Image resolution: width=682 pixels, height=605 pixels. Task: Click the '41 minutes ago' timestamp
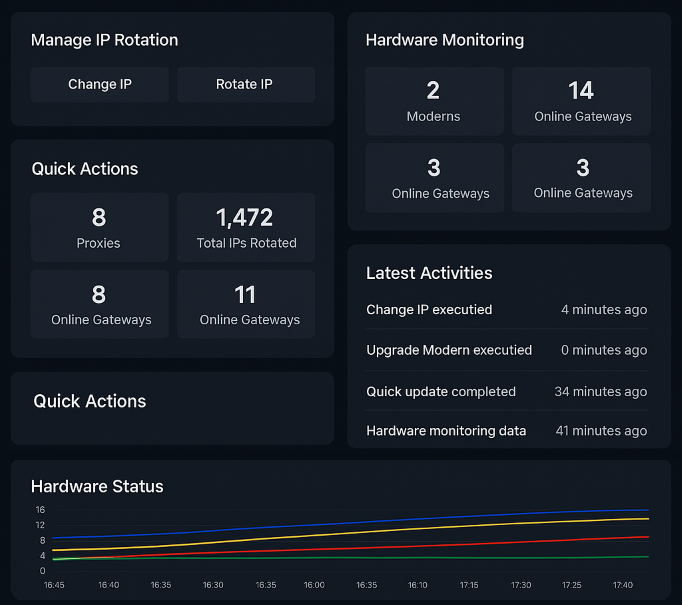point(601,431)
